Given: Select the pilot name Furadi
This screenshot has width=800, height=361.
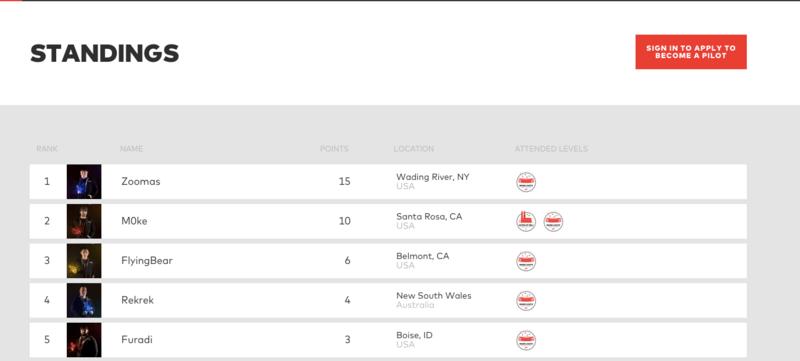Looking at the screenshot, I should point(137,340).
